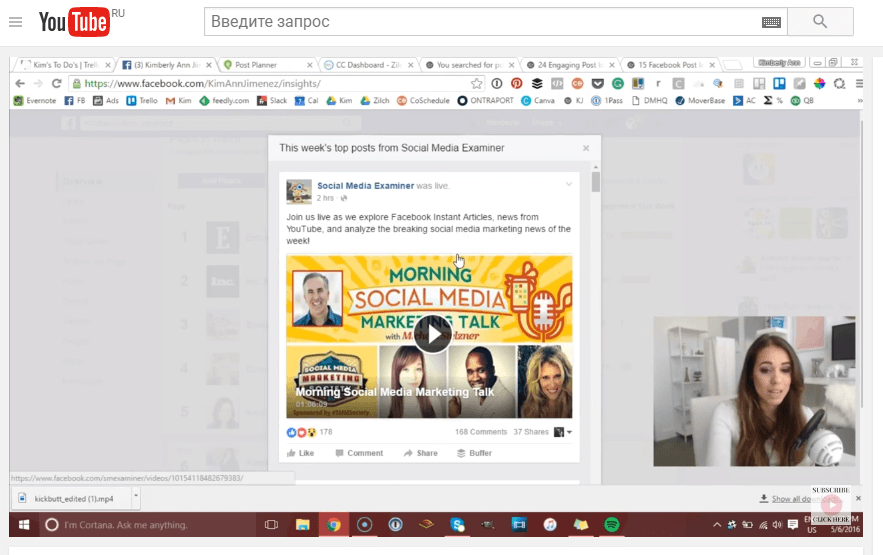883x555 pixels.
Task: Open the YouTube hamburger menu
Action: point(16,22)
